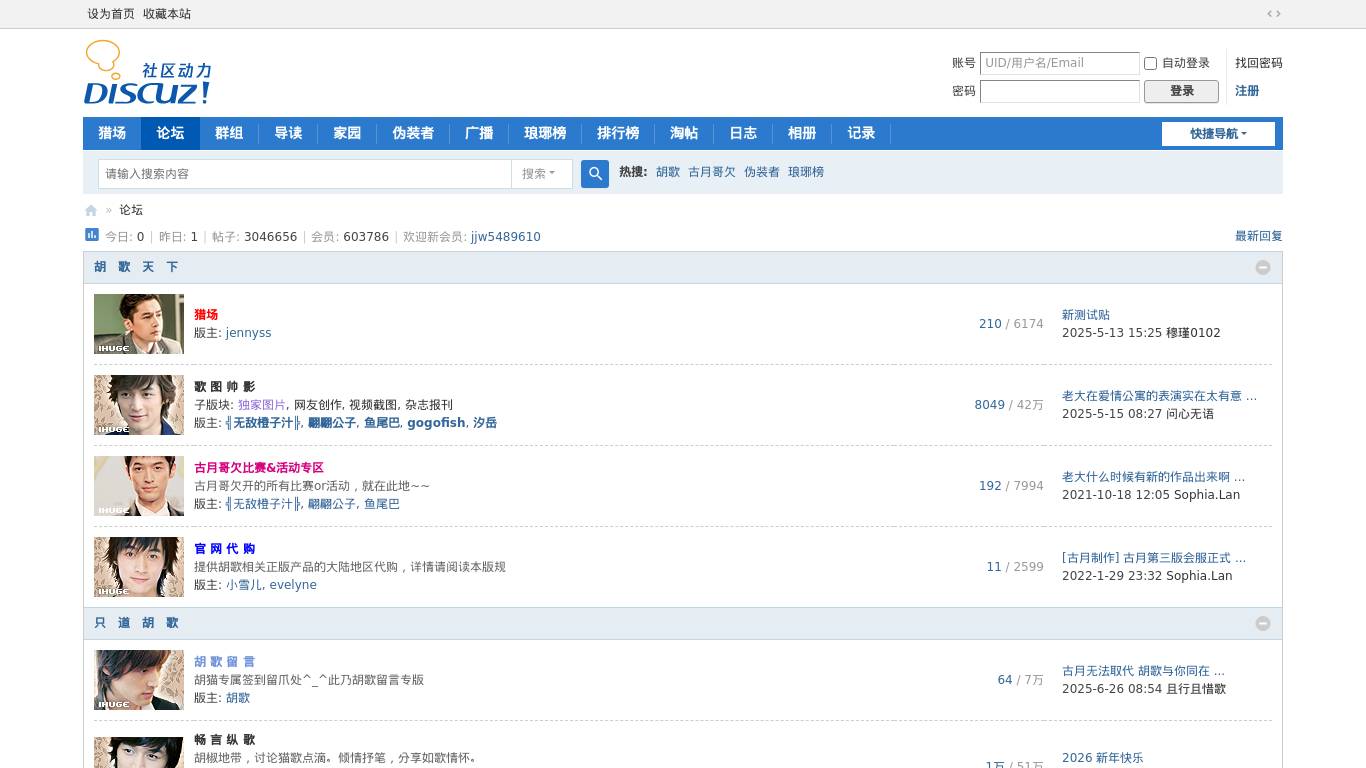Viewport: 1366px width, 768px height.
Task: Click hot search term 胡歌
Action: pos(668,172)
